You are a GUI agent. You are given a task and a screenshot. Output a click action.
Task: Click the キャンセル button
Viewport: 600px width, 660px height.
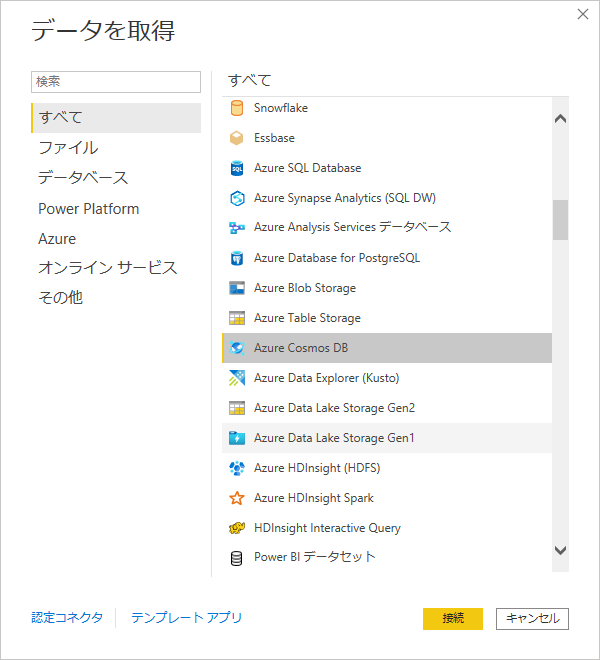(532, 618)
